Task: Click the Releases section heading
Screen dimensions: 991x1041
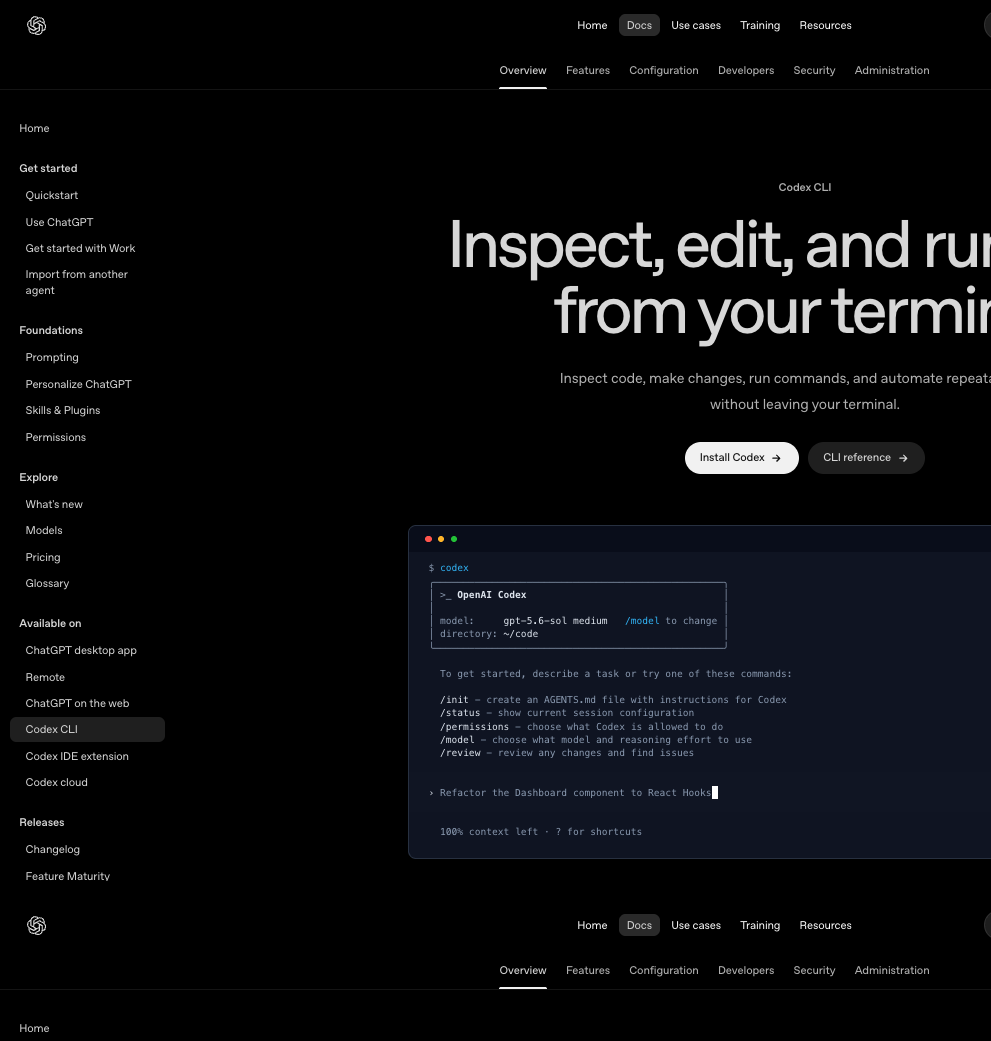Action: click(42, 823)
